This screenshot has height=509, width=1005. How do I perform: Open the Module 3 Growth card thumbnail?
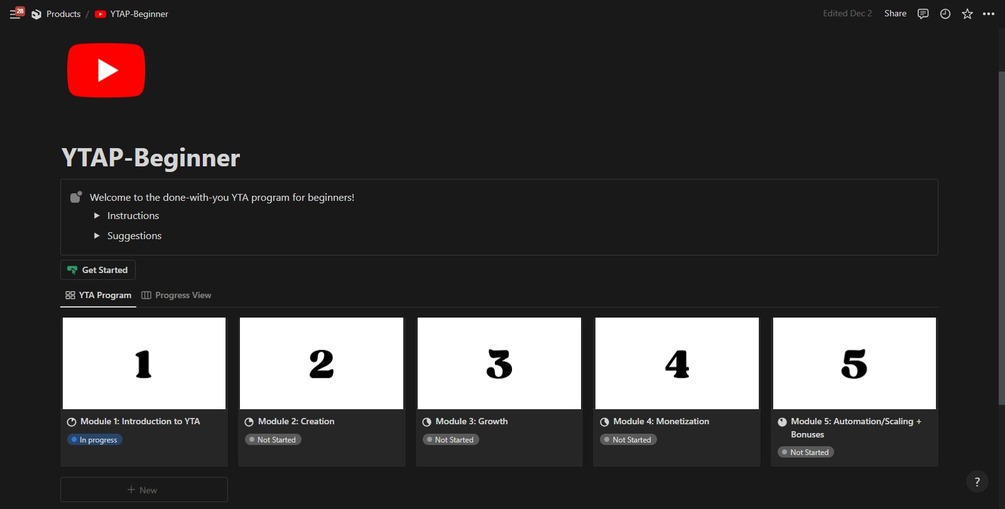pos(499,363)
